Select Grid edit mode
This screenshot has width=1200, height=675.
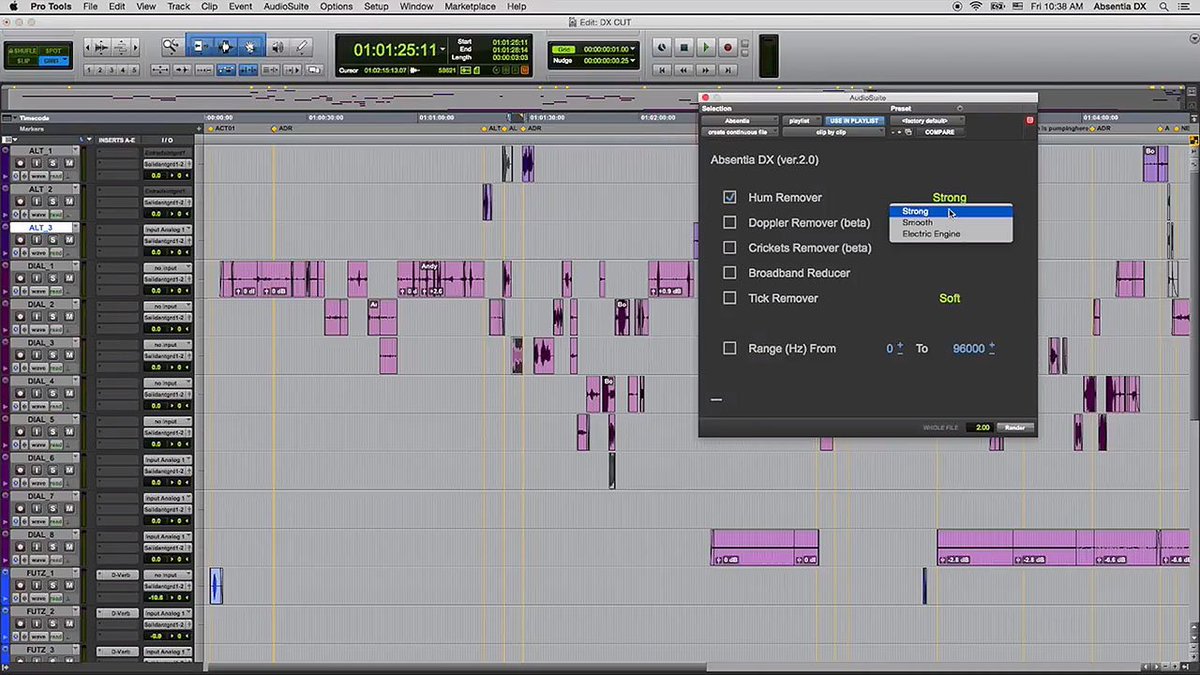[54, 61]
